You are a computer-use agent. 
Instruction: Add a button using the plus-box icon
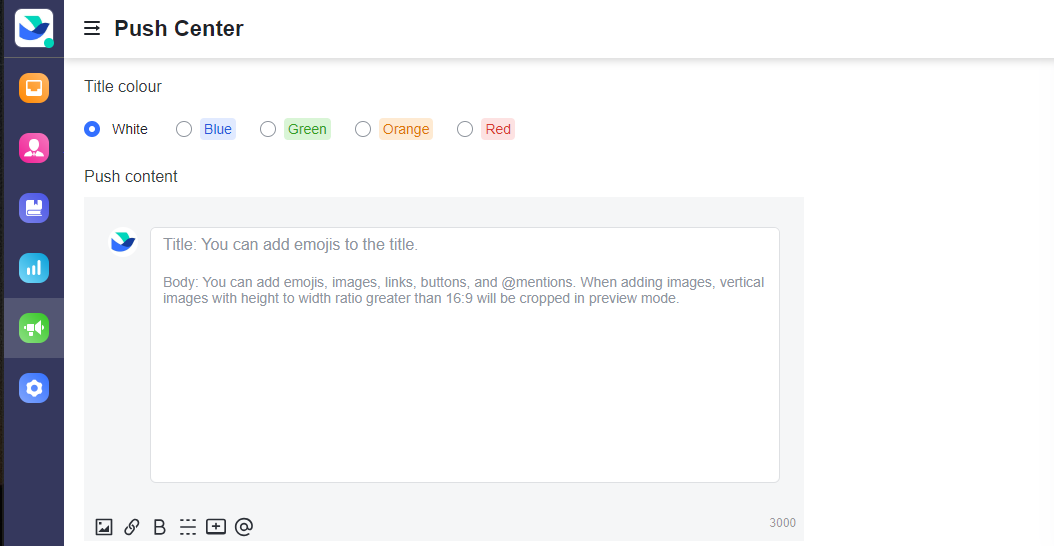click(216, 526)
